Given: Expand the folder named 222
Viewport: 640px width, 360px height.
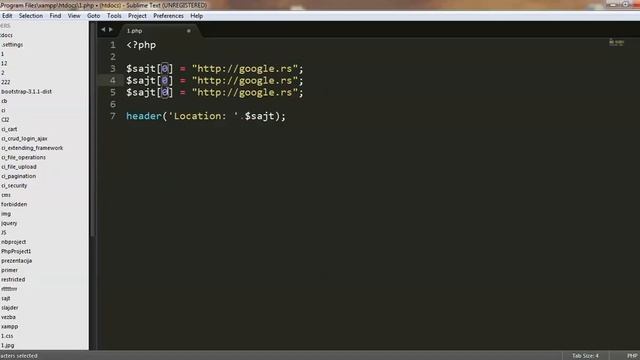Looking at the screenshot, I should (x=6, y=82).
